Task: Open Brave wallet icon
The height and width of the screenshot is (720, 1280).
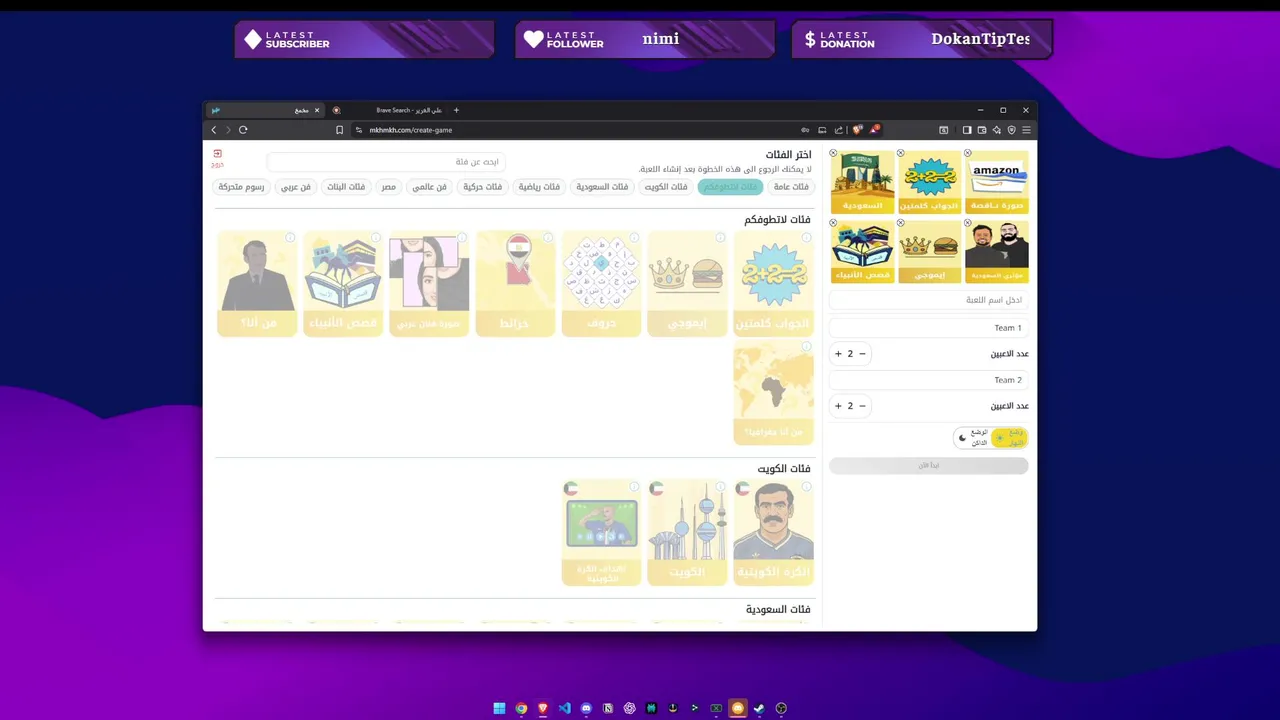Action: click(982, 130)
